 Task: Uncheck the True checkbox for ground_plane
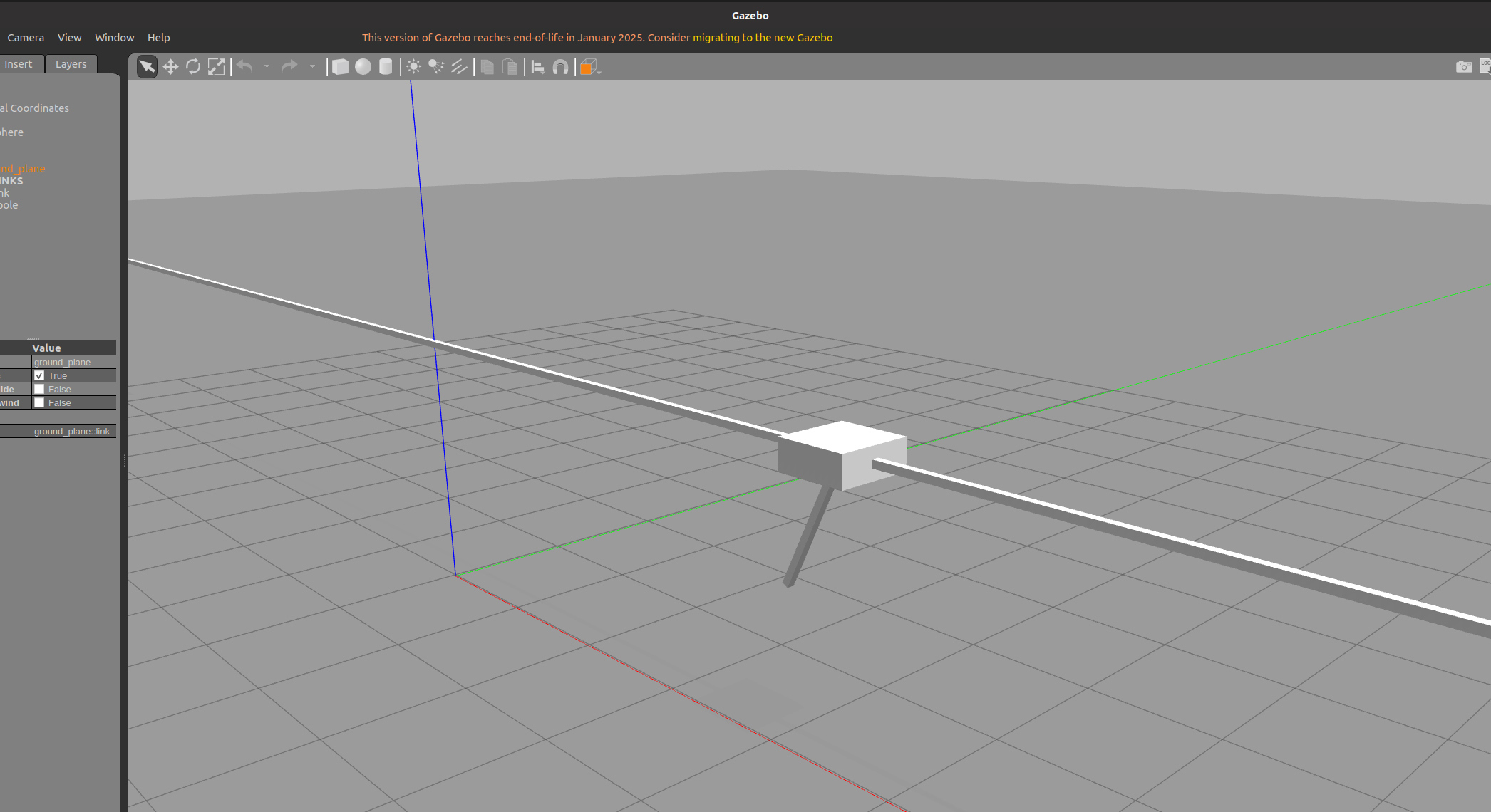point(39,375)
